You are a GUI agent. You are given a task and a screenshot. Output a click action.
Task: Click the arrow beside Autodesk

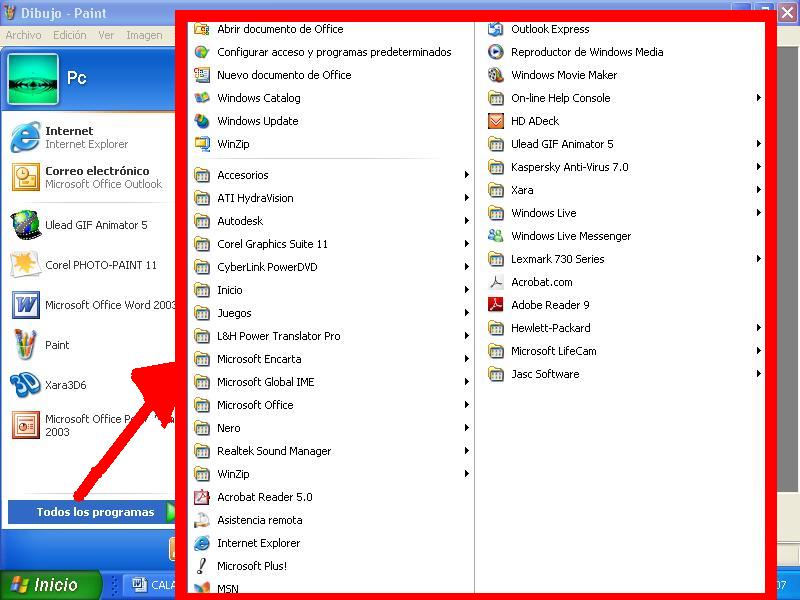point(466,221)
